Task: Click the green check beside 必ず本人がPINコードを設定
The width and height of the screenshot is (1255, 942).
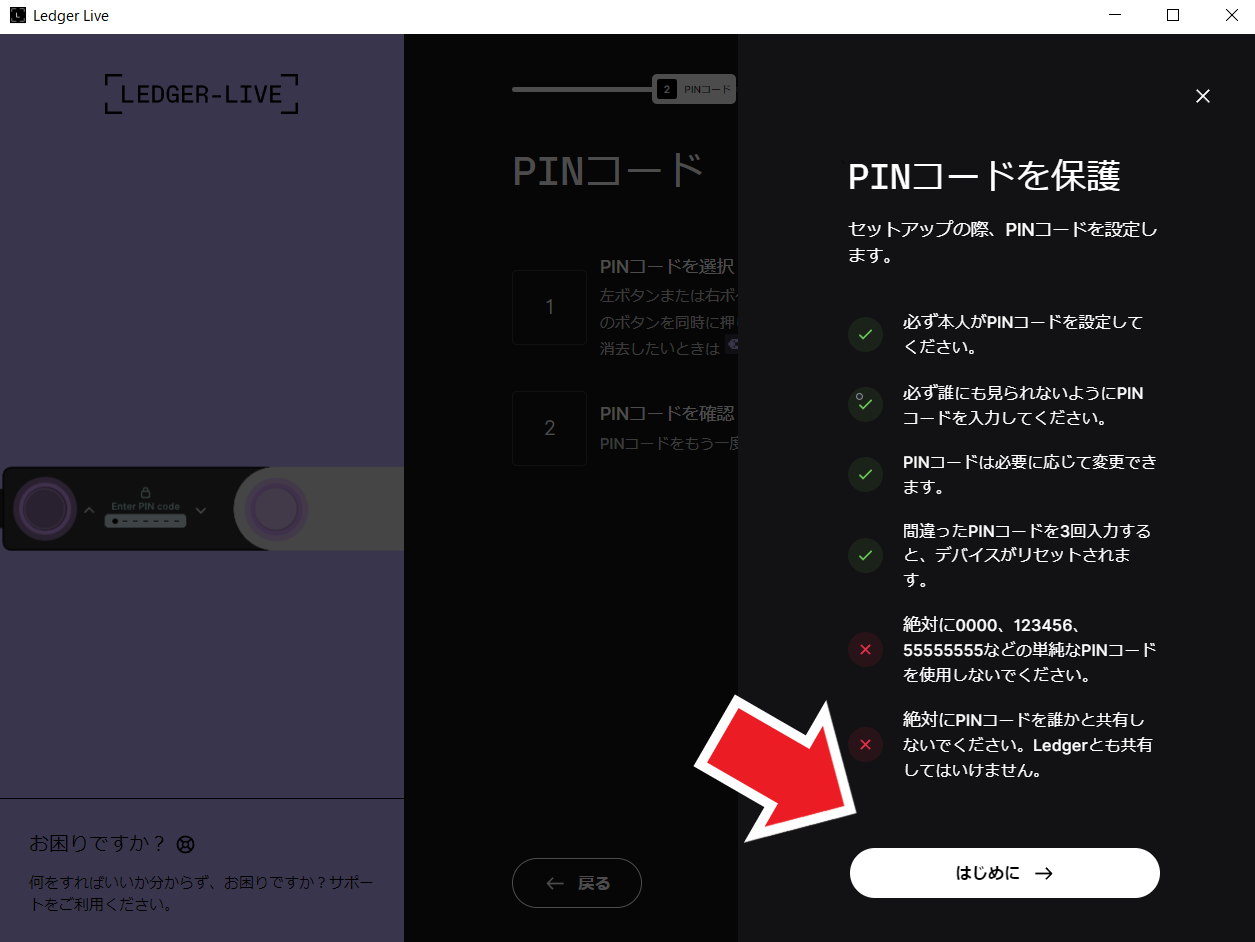Action: 865,334
